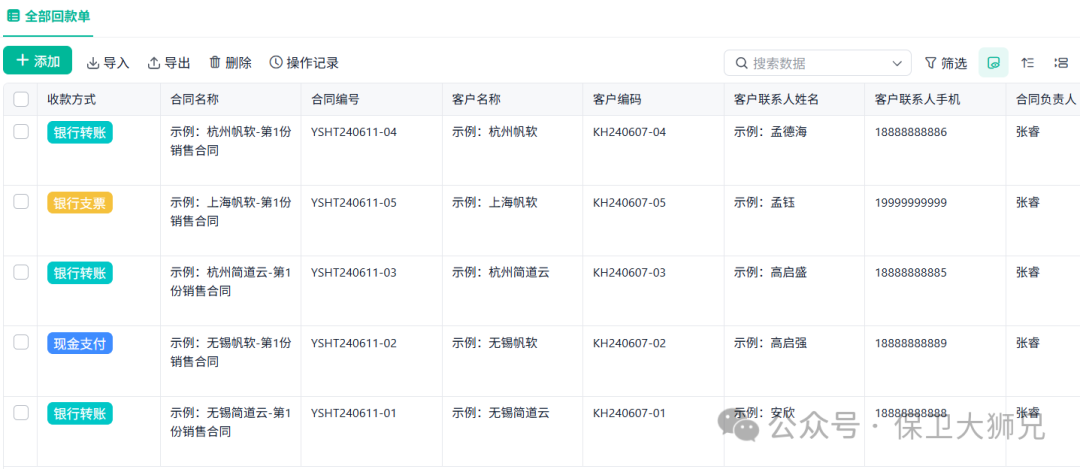Click the row display settings icon

click(1061, 63)
